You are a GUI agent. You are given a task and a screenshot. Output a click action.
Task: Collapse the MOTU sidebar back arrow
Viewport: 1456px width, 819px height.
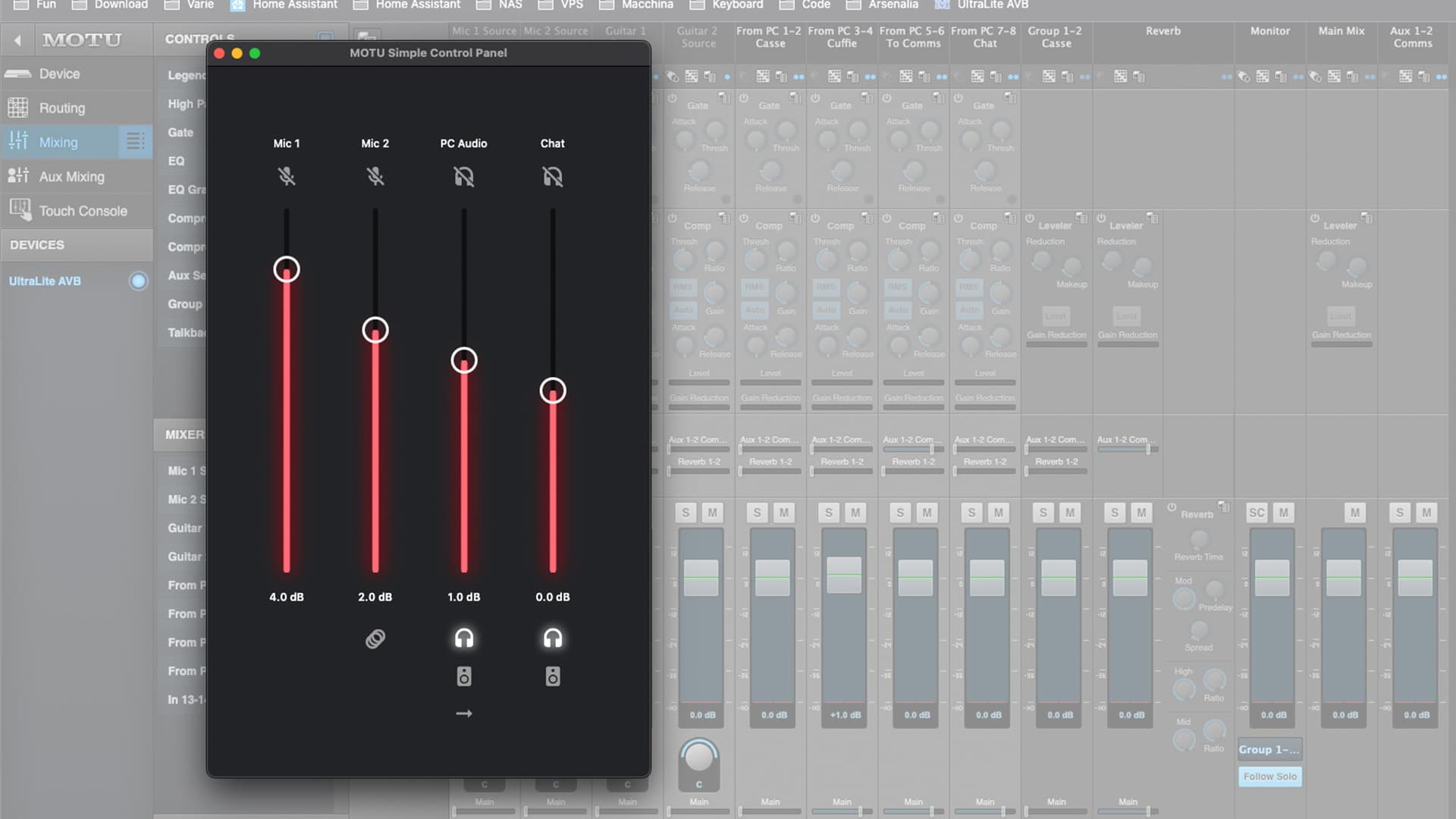click(x=17, y=40)
